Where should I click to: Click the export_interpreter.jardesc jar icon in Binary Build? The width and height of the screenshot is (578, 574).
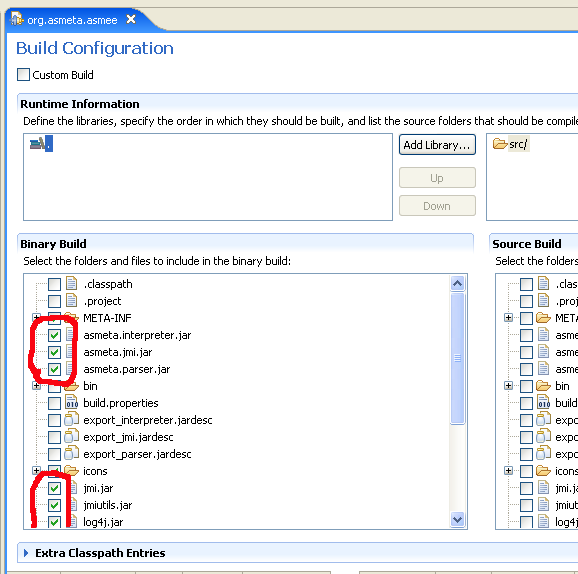coord(72,419)
